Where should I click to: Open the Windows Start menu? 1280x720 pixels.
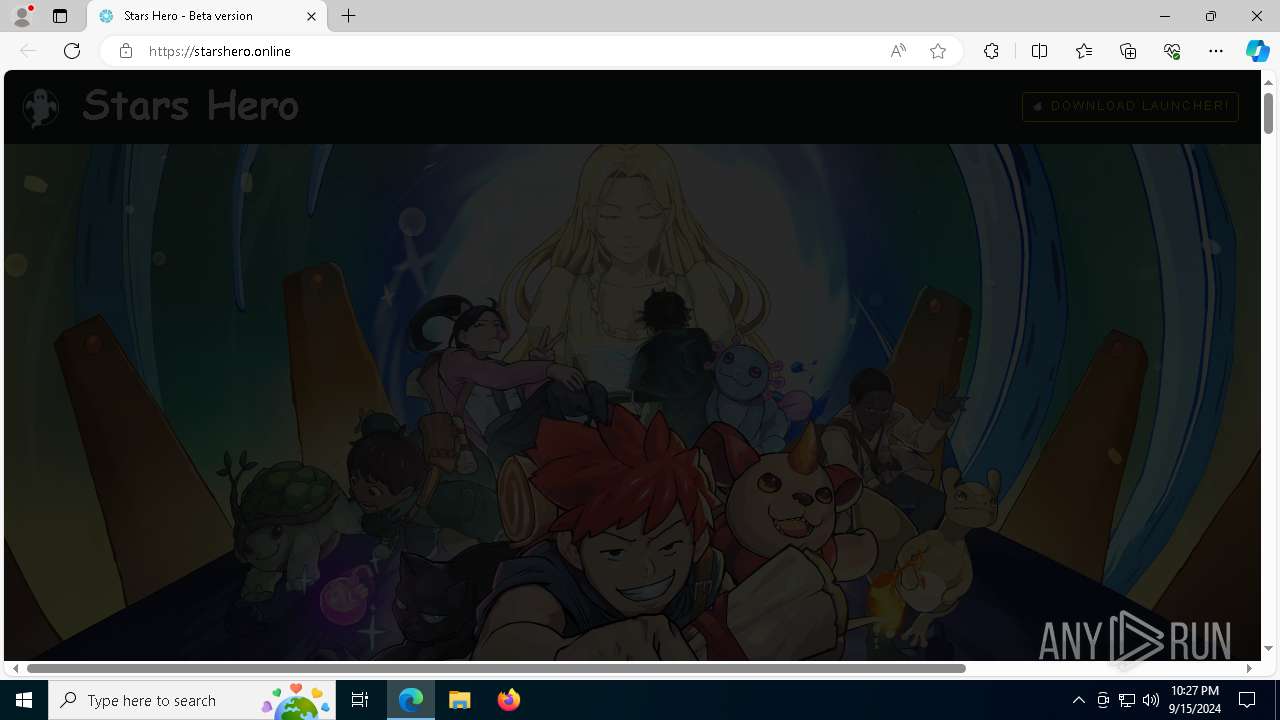pos(24,700)
